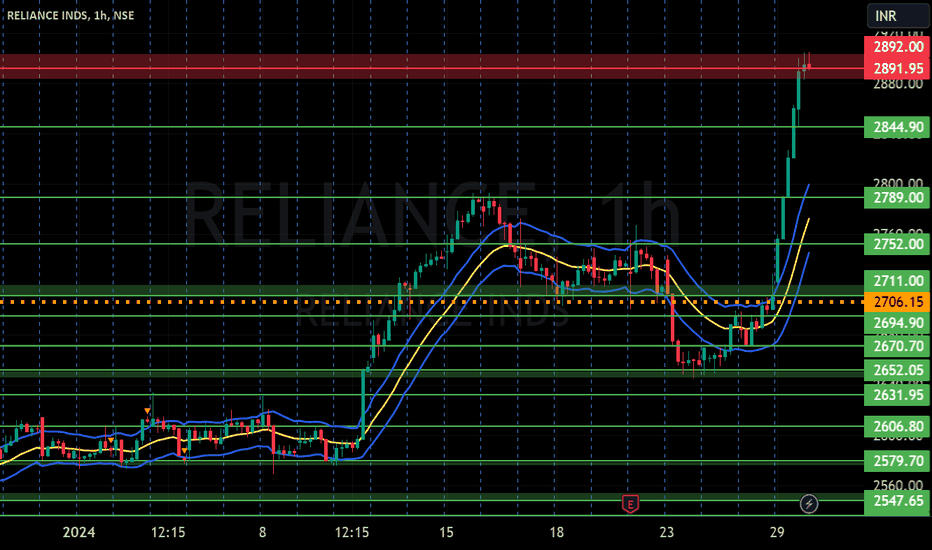Click the 2789.00 green level label
Screen dimensions: 932x550
[x=896, y=197]
